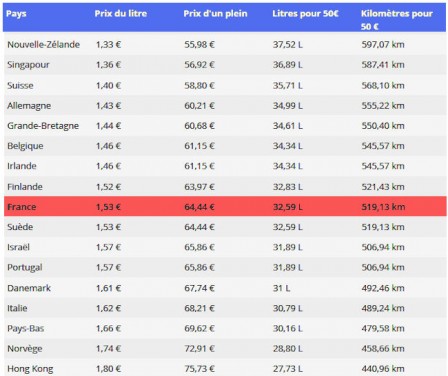
Task: Click the highlighted France row name
Action: click(x=22, y=207)
